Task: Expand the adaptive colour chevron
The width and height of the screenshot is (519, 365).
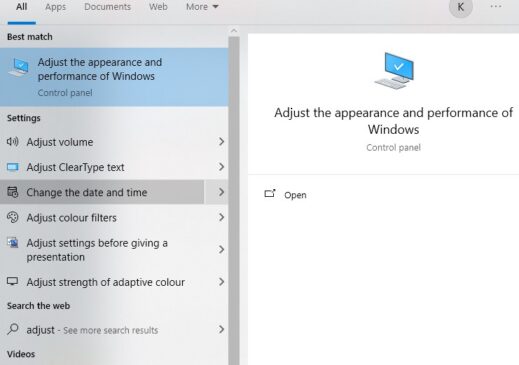Action: 221,282
